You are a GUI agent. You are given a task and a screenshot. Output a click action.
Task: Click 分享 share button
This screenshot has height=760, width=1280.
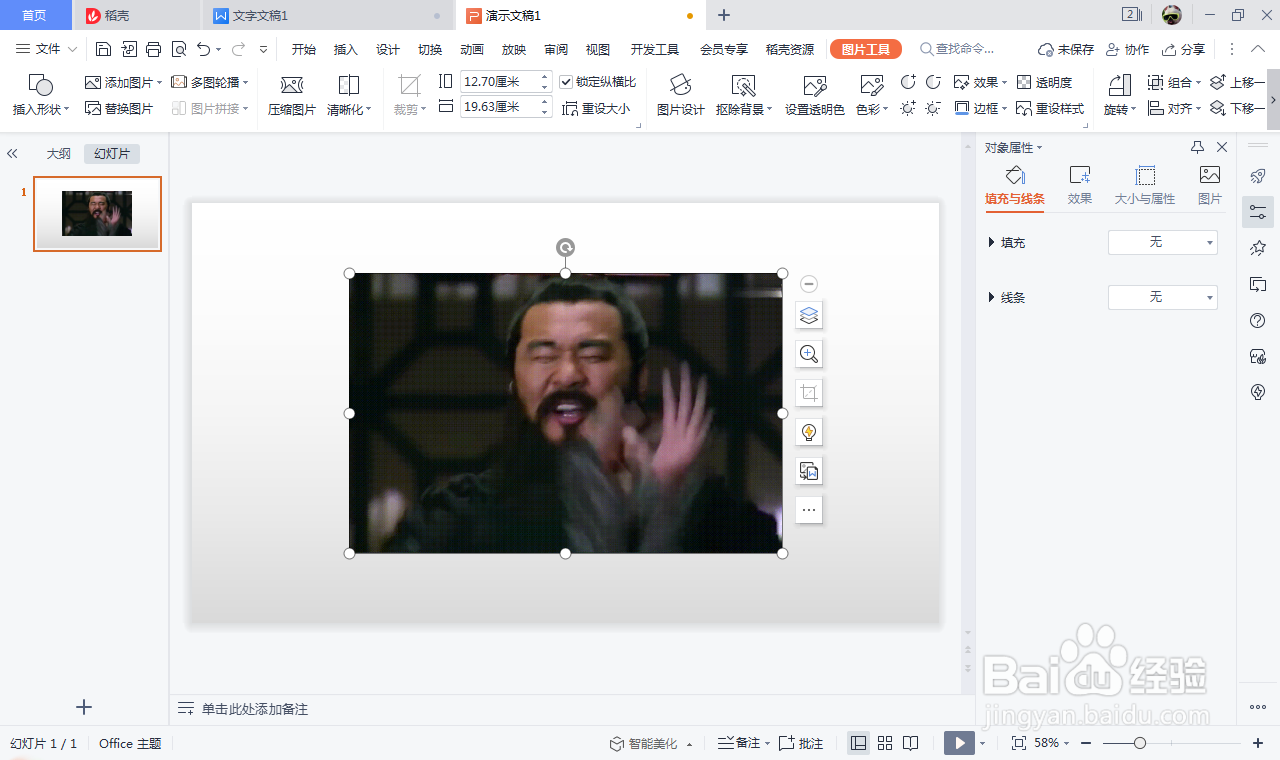[1184, 49]
